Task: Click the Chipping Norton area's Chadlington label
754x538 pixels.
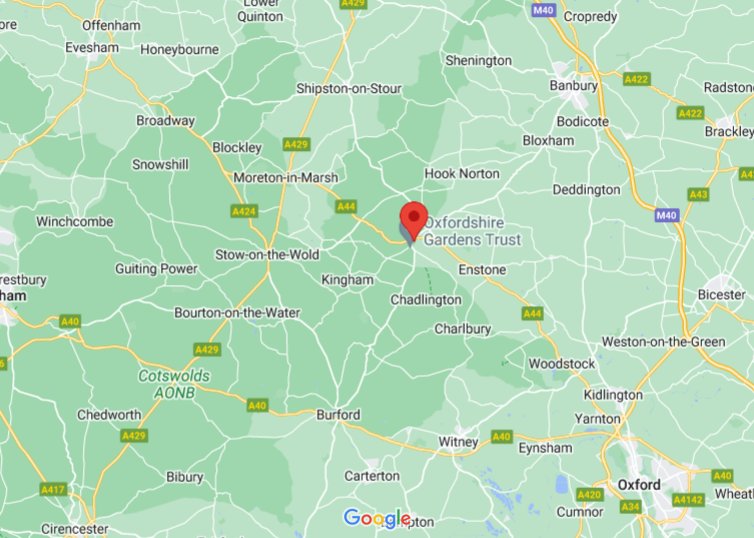Action: pyautogui.click(x=426, y=300)
